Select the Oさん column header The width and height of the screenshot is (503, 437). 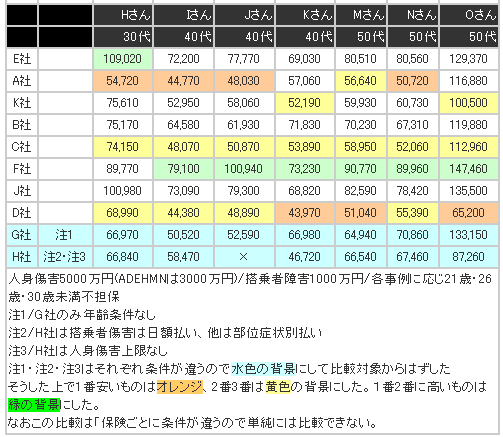click(469, 15)
